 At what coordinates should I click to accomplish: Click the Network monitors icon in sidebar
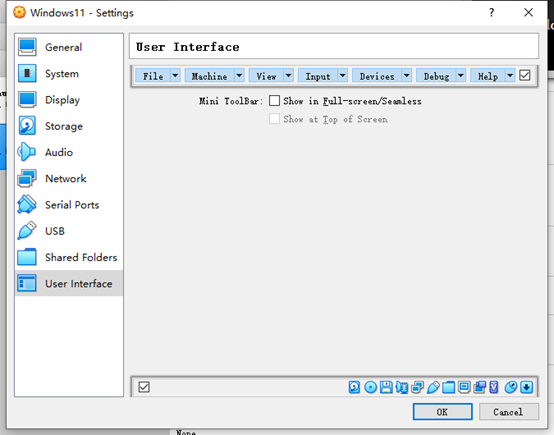coord(27,178)
